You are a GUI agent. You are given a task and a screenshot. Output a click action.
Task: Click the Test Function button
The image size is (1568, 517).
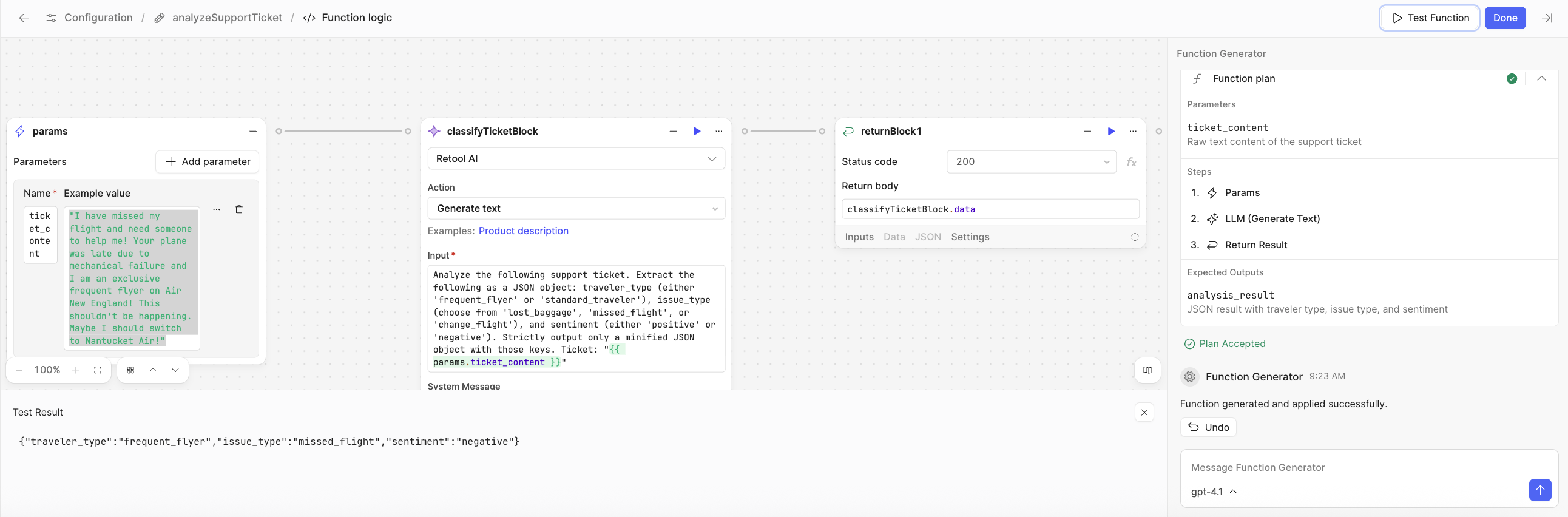[1429, 18]
